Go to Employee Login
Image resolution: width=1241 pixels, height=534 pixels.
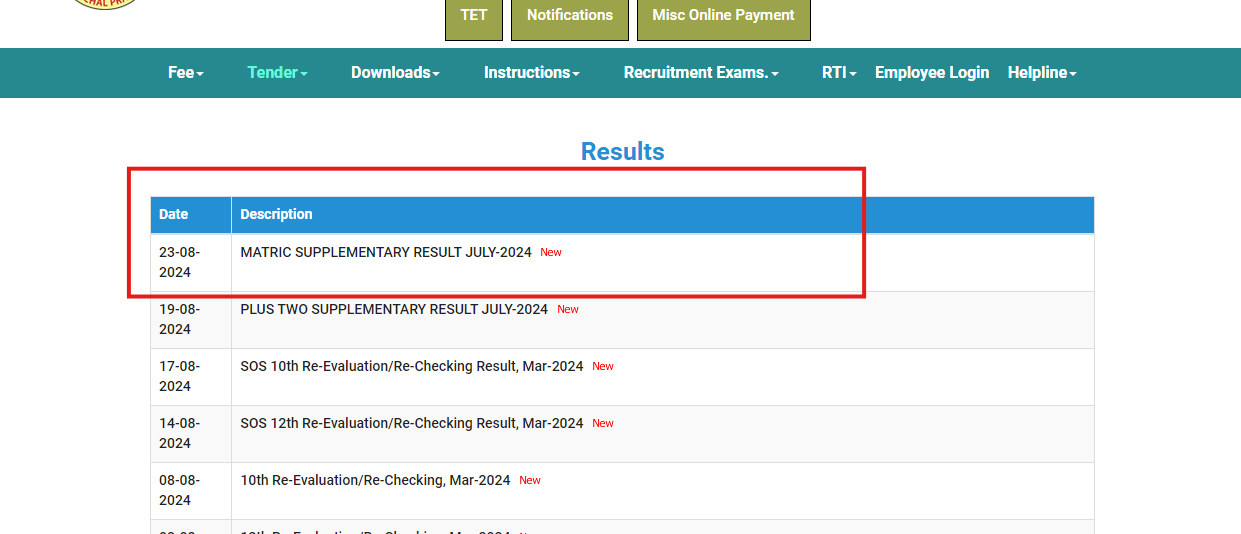click(932, 73)
